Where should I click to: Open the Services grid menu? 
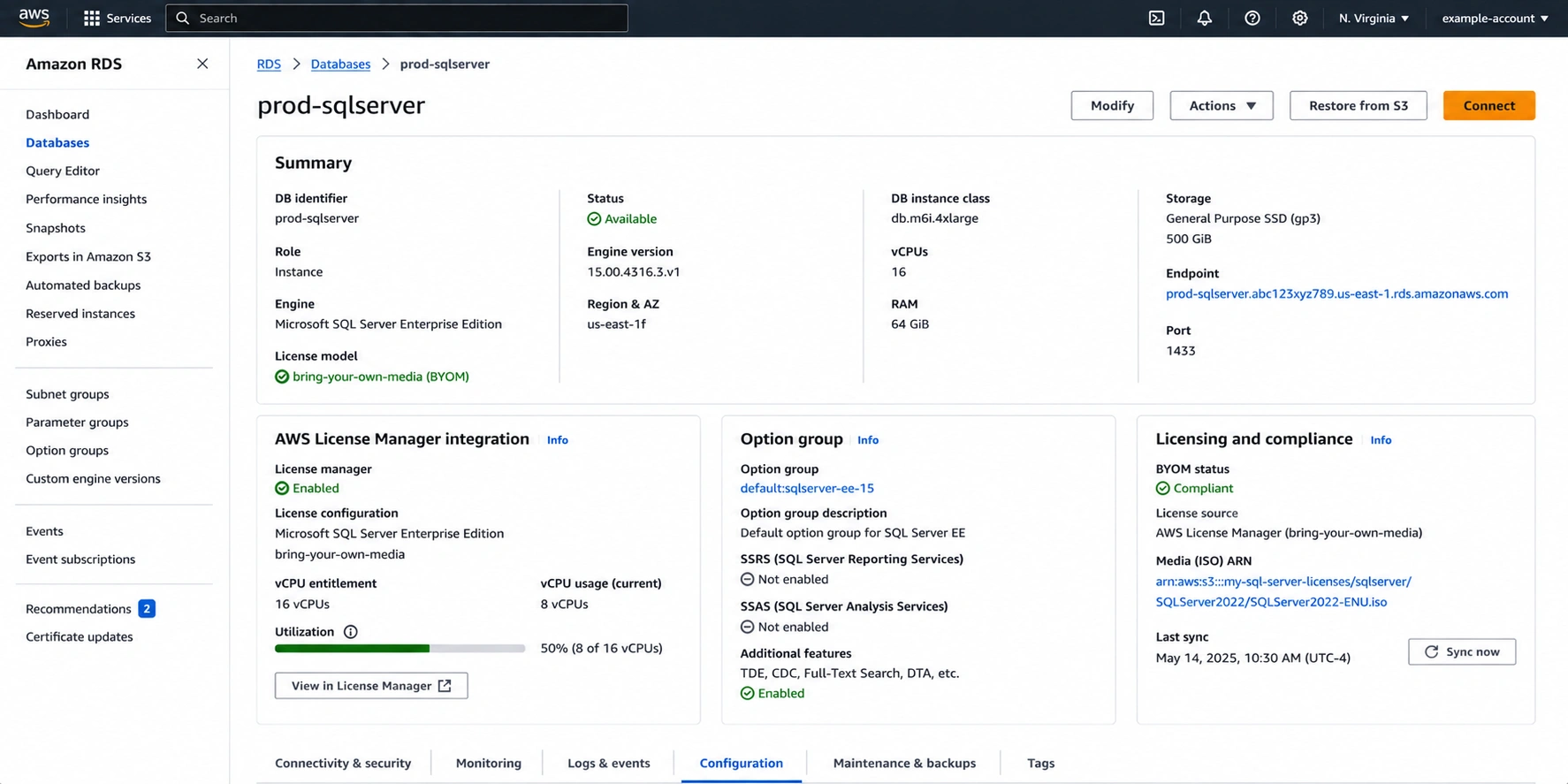pyautogui.click(x=117, y=18)
